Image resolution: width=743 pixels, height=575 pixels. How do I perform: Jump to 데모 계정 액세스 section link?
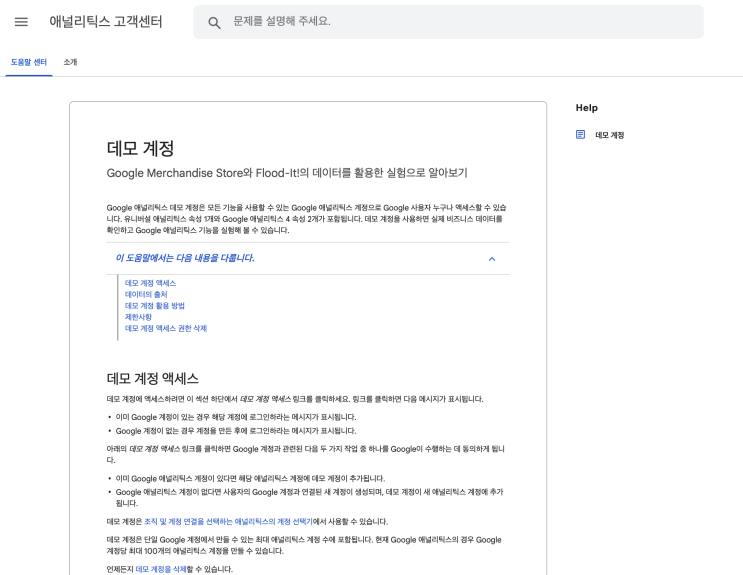(150, 283)
